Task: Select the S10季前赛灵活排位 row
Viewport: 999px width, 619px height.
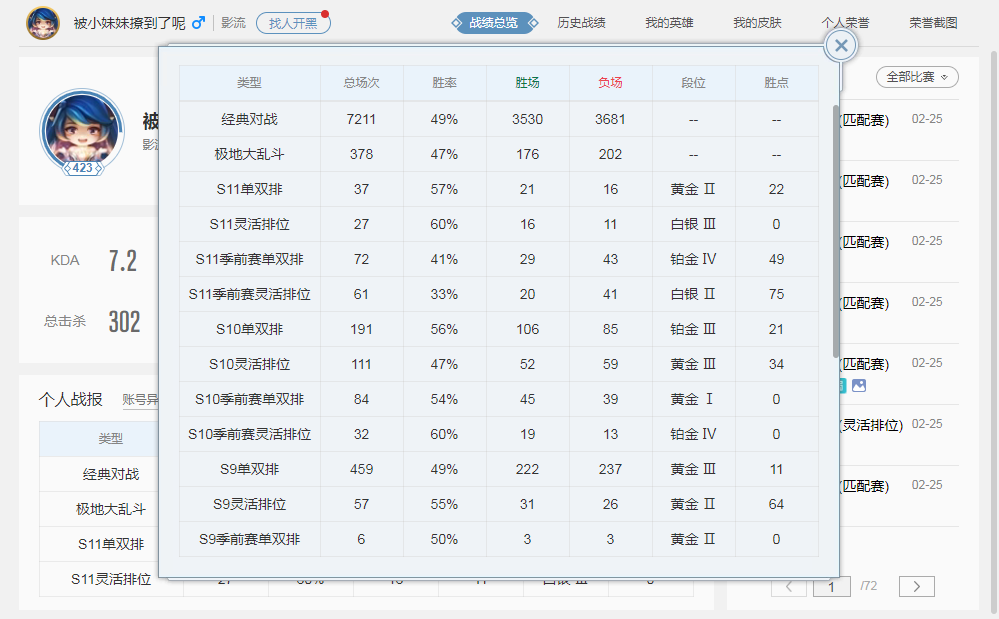Action: point(499,434)
